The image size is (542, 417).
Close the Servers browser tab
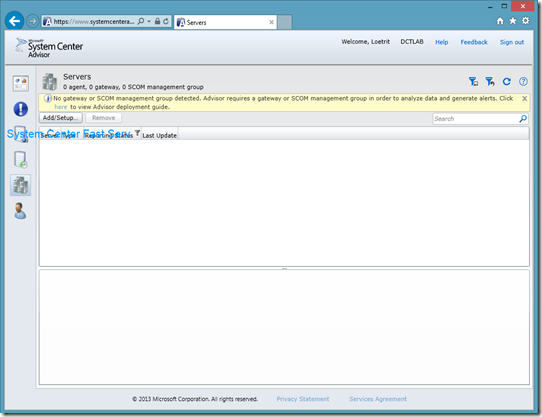tap(271, 22)
